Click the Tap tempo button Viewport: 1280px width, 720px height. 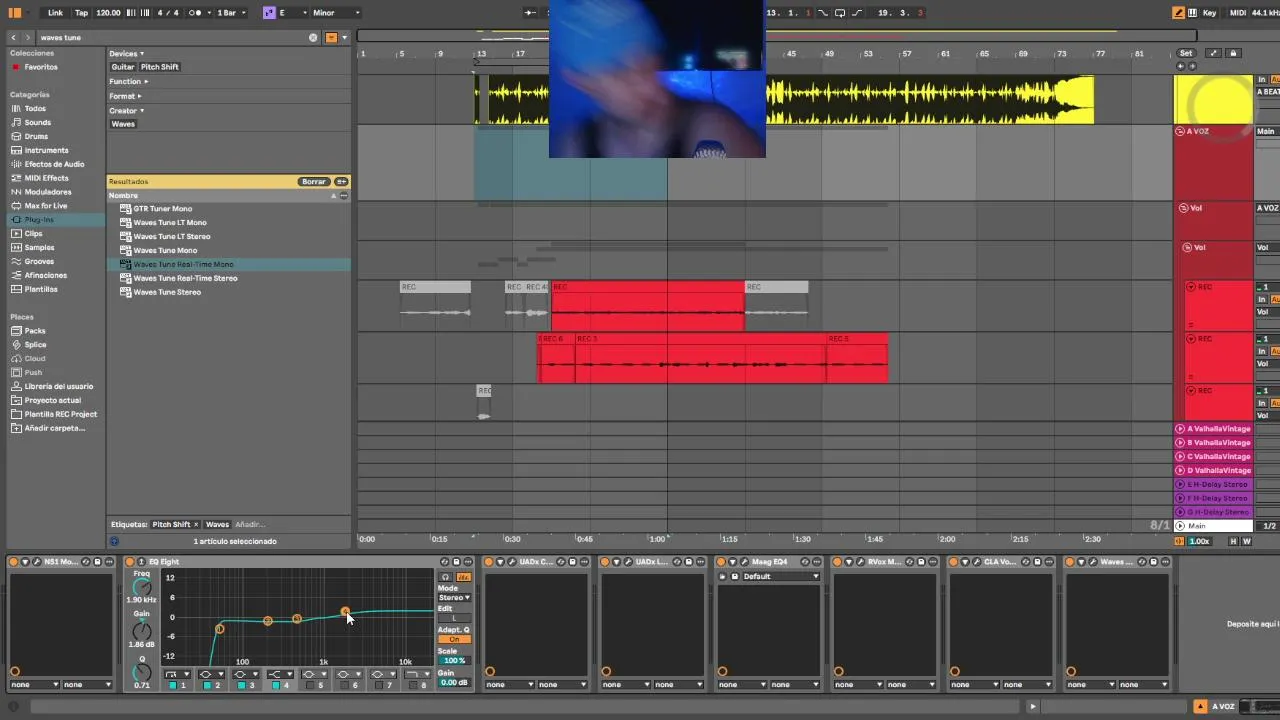coord(81,12)
